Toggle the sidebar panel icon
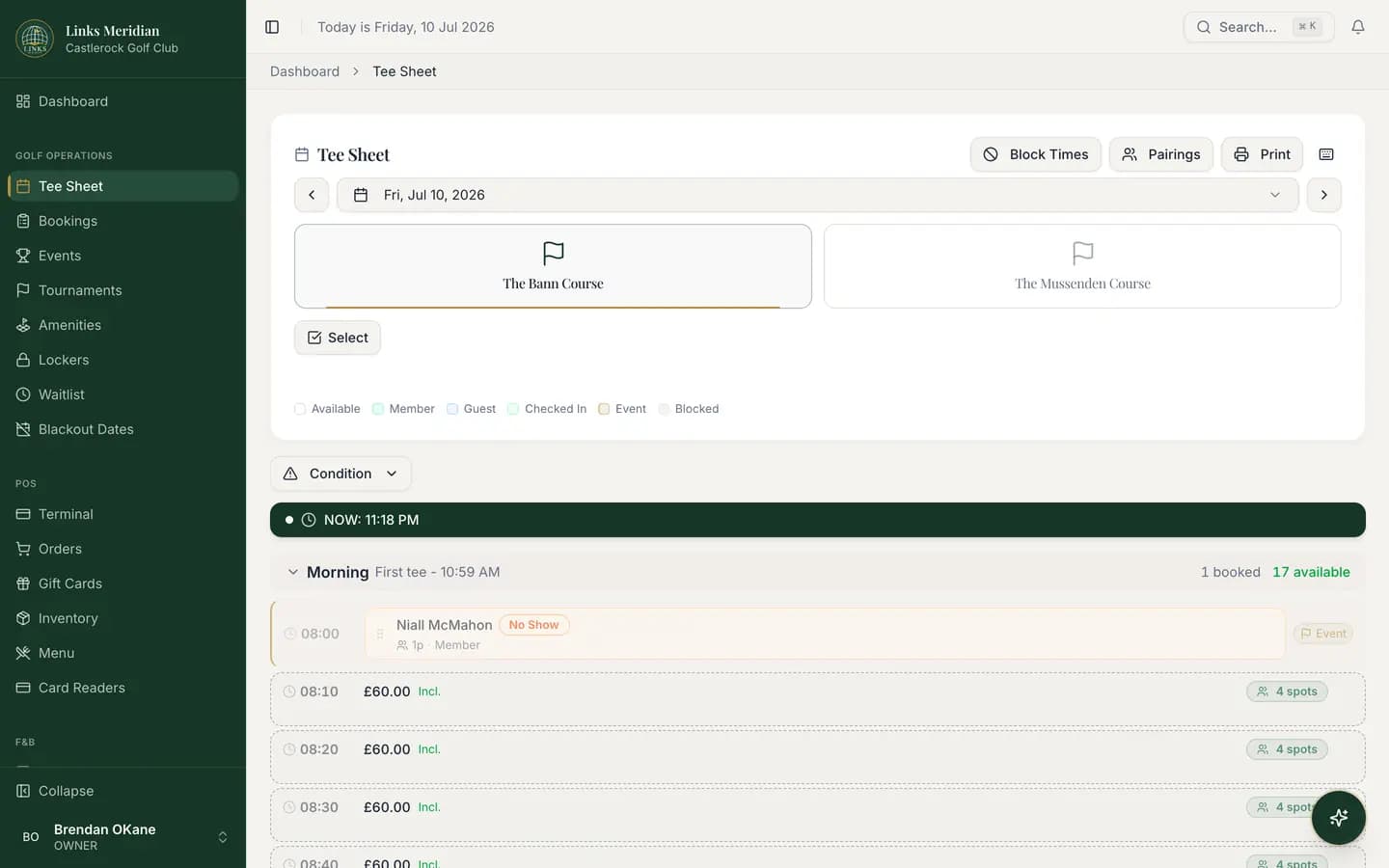This screenshot has height=868, width=1389. coord(272,27)
